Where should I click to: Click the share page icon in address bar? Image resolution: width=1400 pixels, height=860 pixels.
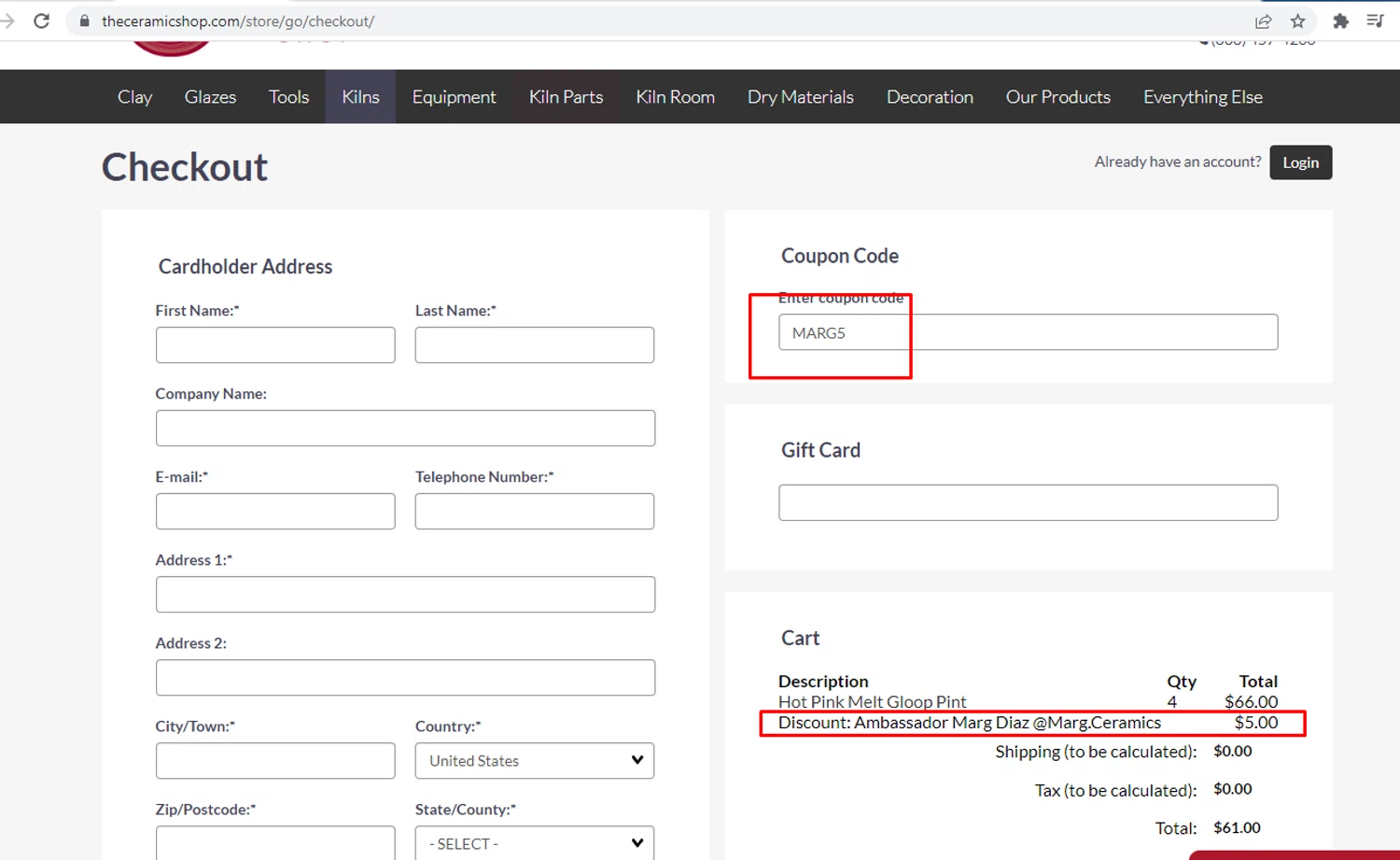point(1263,21)
